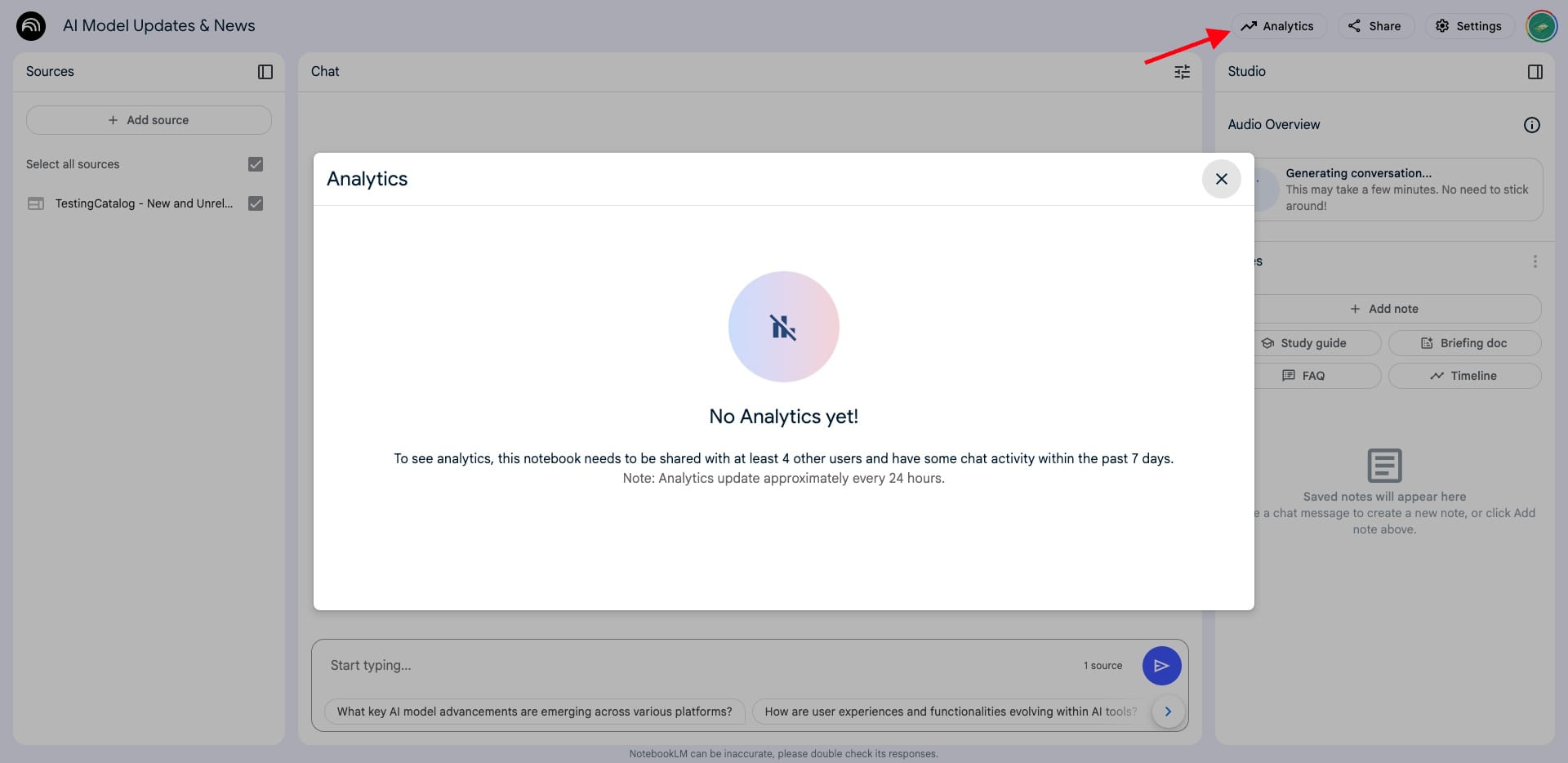The image size is (1568, 763).
Task: Click the Chat panel heading
Action: 325,72
